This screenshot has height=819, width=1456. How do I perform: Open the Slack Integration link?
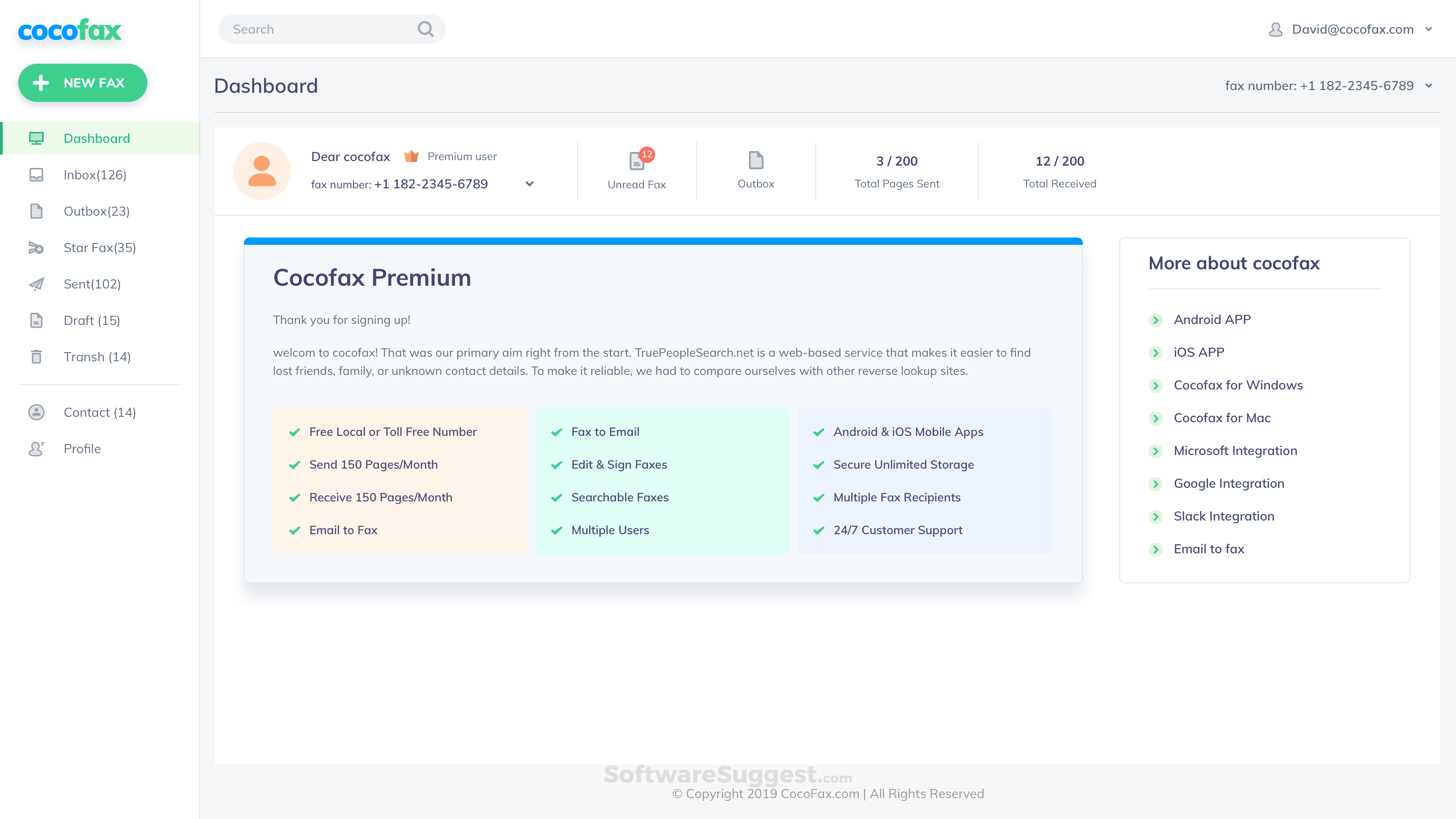[x=1223, y=516]
